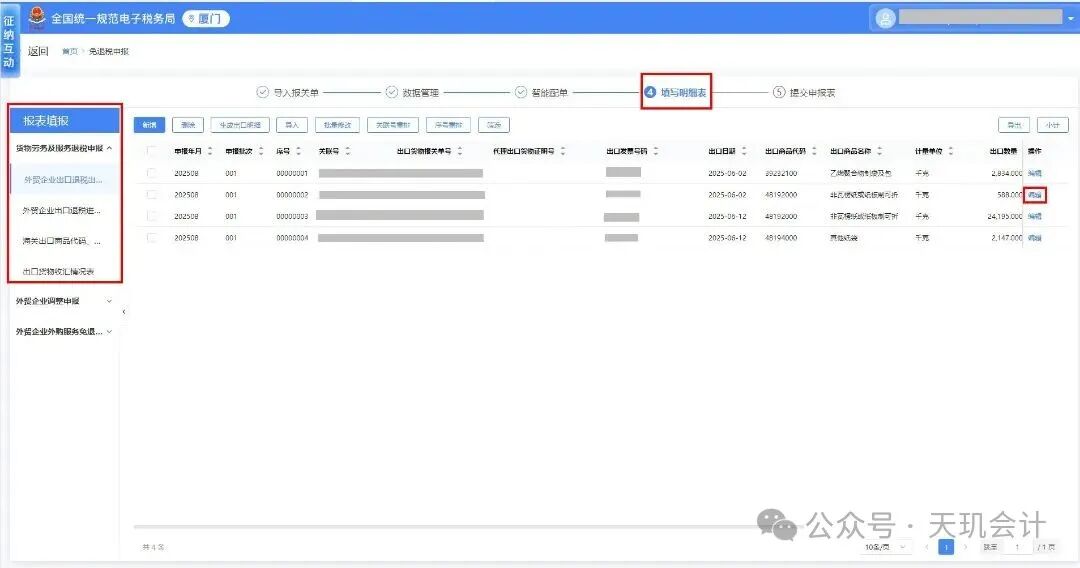
Task: Open the user account dropdown arrow
Action: tap(1071, 19)
